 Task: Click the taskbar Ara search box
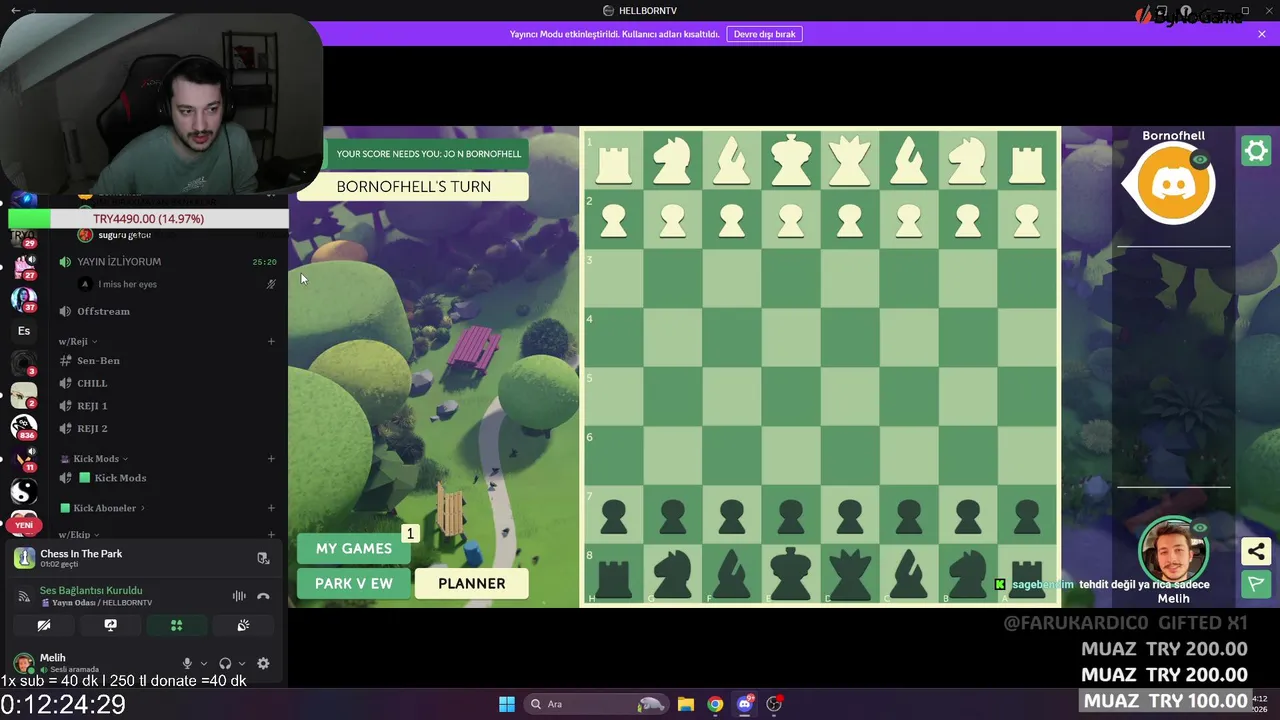click(595, 704)
